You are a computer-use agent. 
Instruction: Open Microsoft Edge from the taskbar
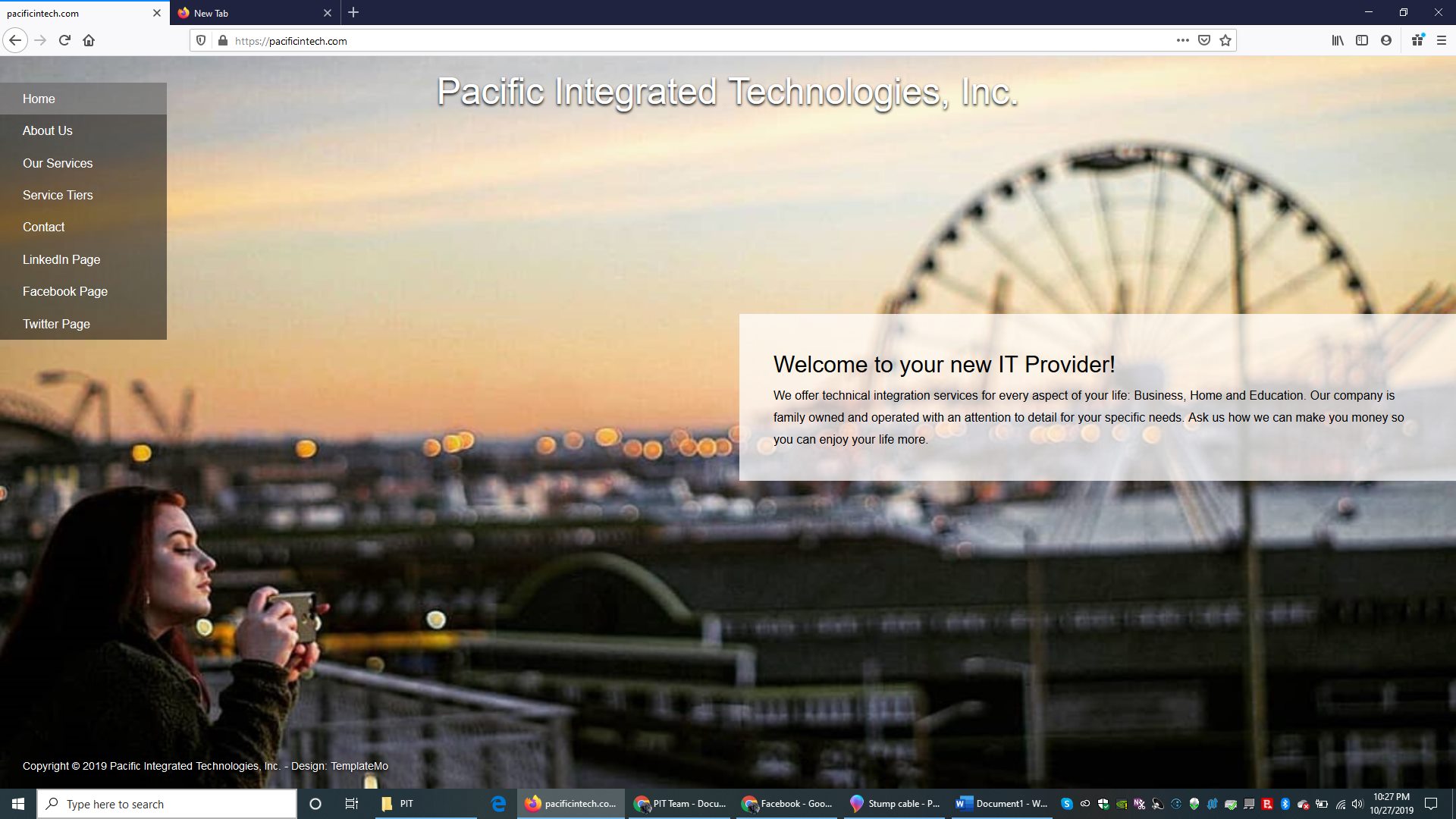498,804
